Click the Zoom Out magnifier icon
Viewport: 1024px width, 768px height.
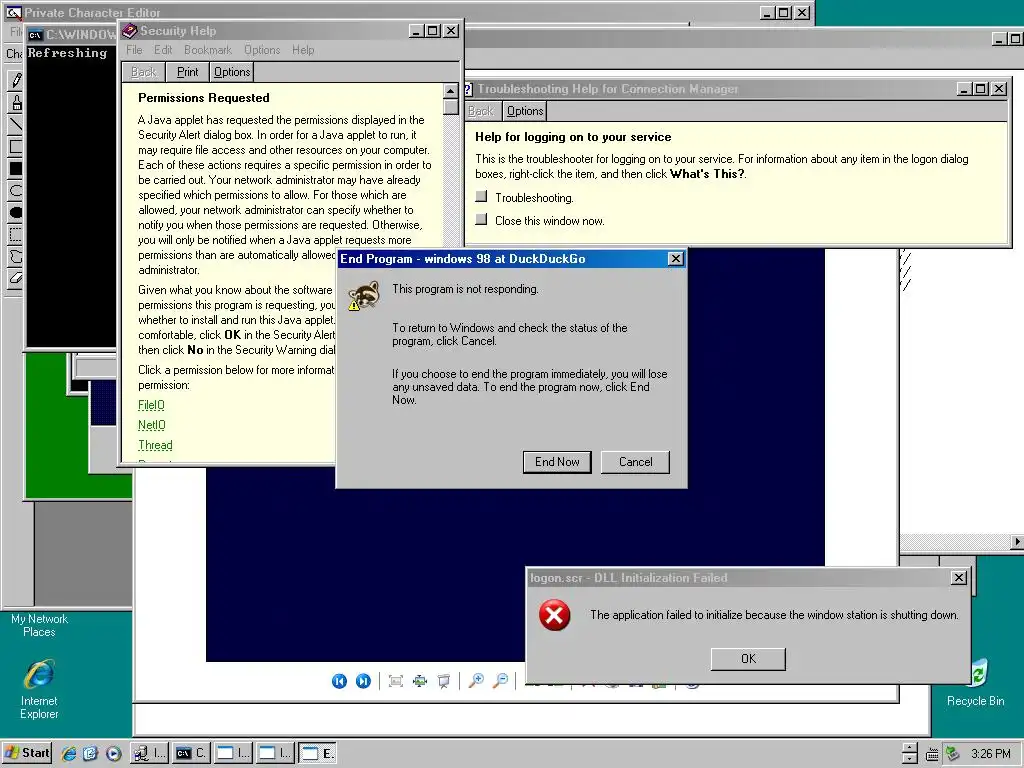click(x=500, y=681)
